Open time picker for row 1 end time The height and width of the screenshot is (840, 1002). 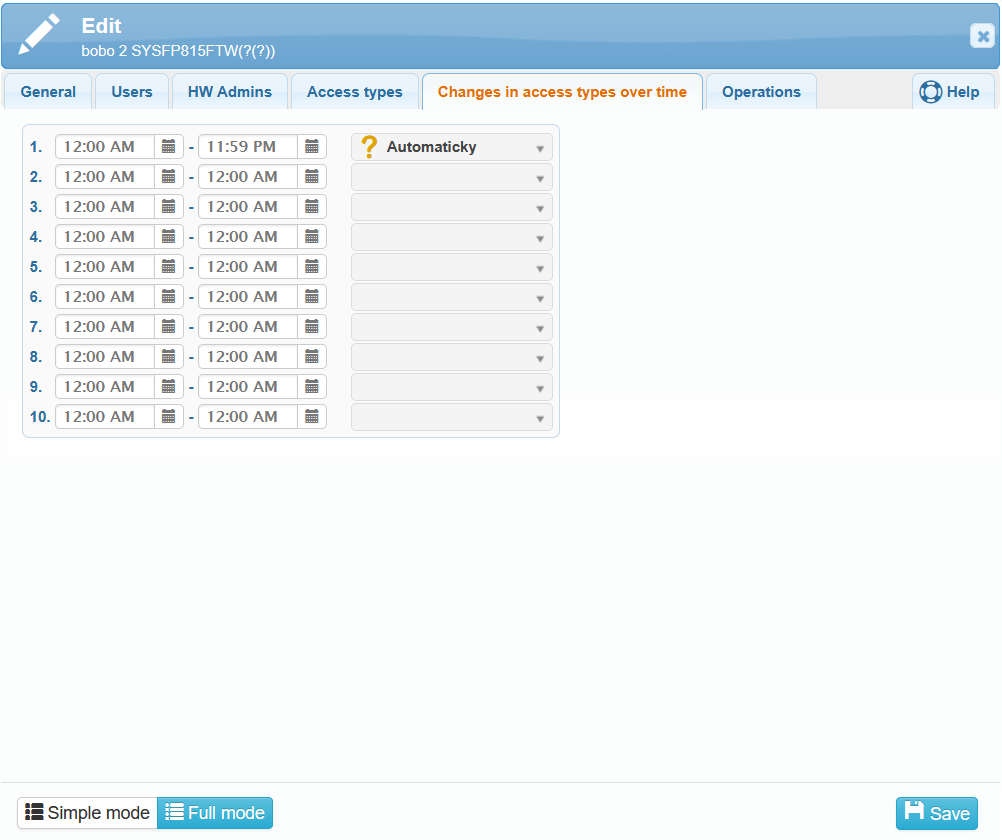click(312, 147)
